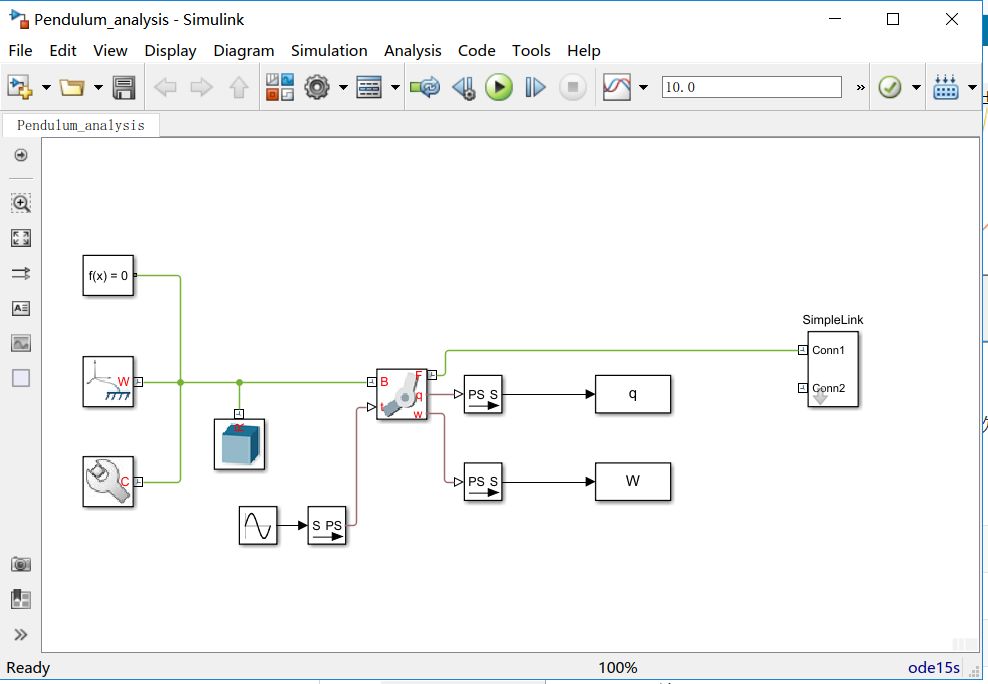The width and height of the screenshot is (988, 684).
Task: Toggle the area rectangle palette tool
Action: 21,378
